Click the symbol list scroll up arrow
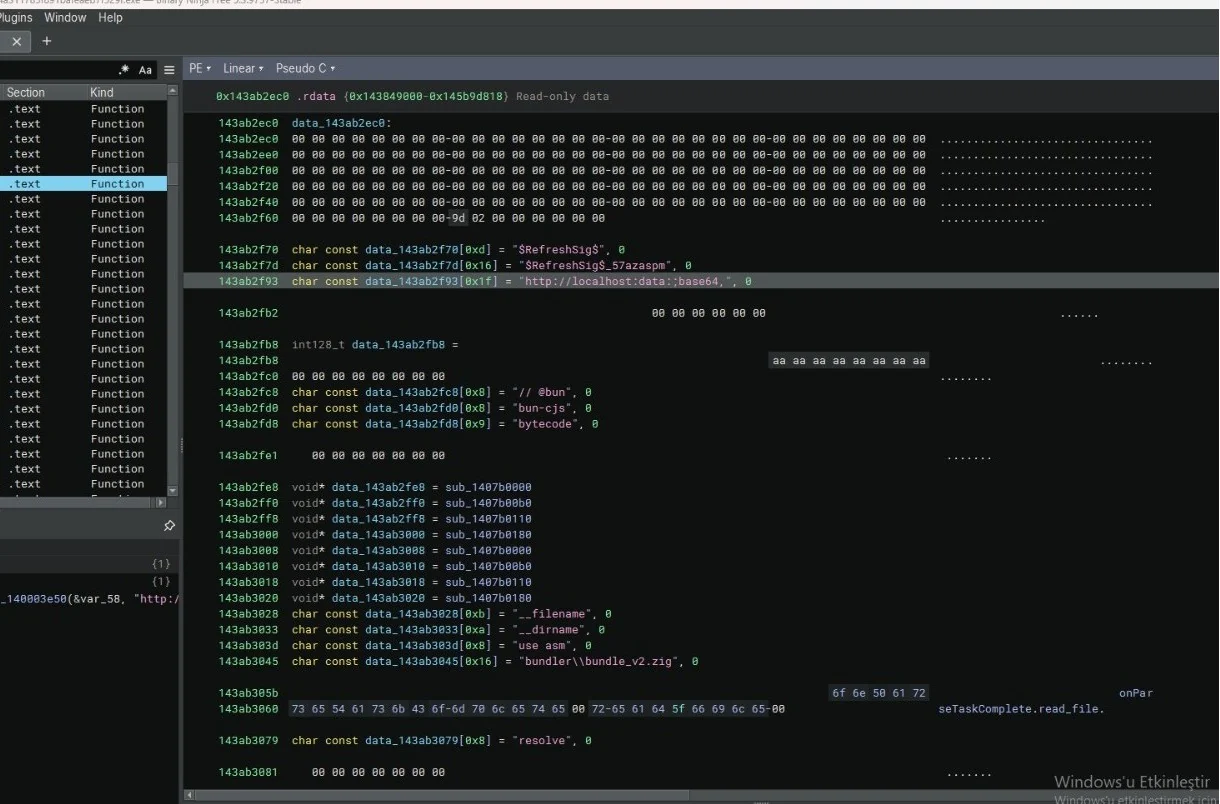This screenshot has height=804, width=1220. [173, 91]
